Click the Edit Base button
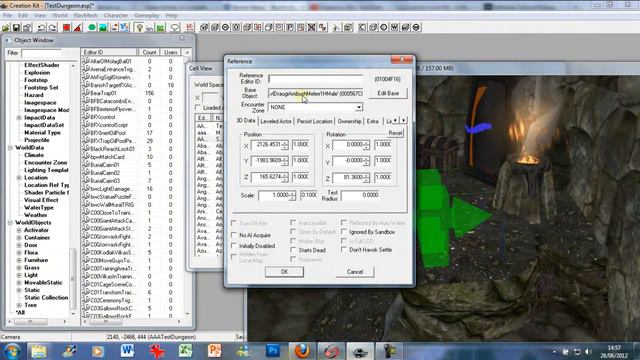This screenshot has height=360, width=640. tap(388, 93)
